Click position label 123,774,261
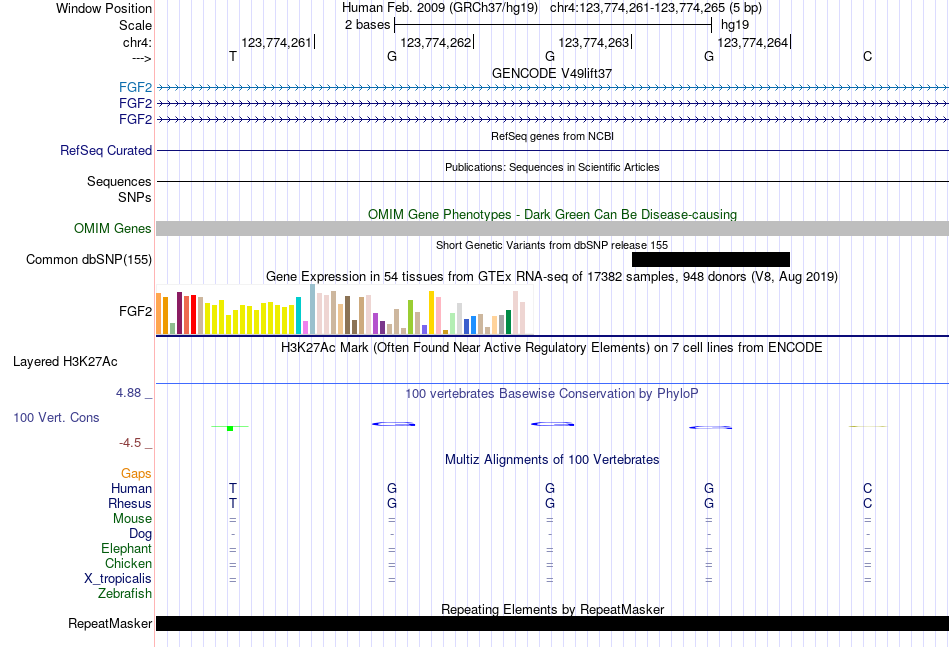Screen dimensions: 950x647 [x=276, y=42]
